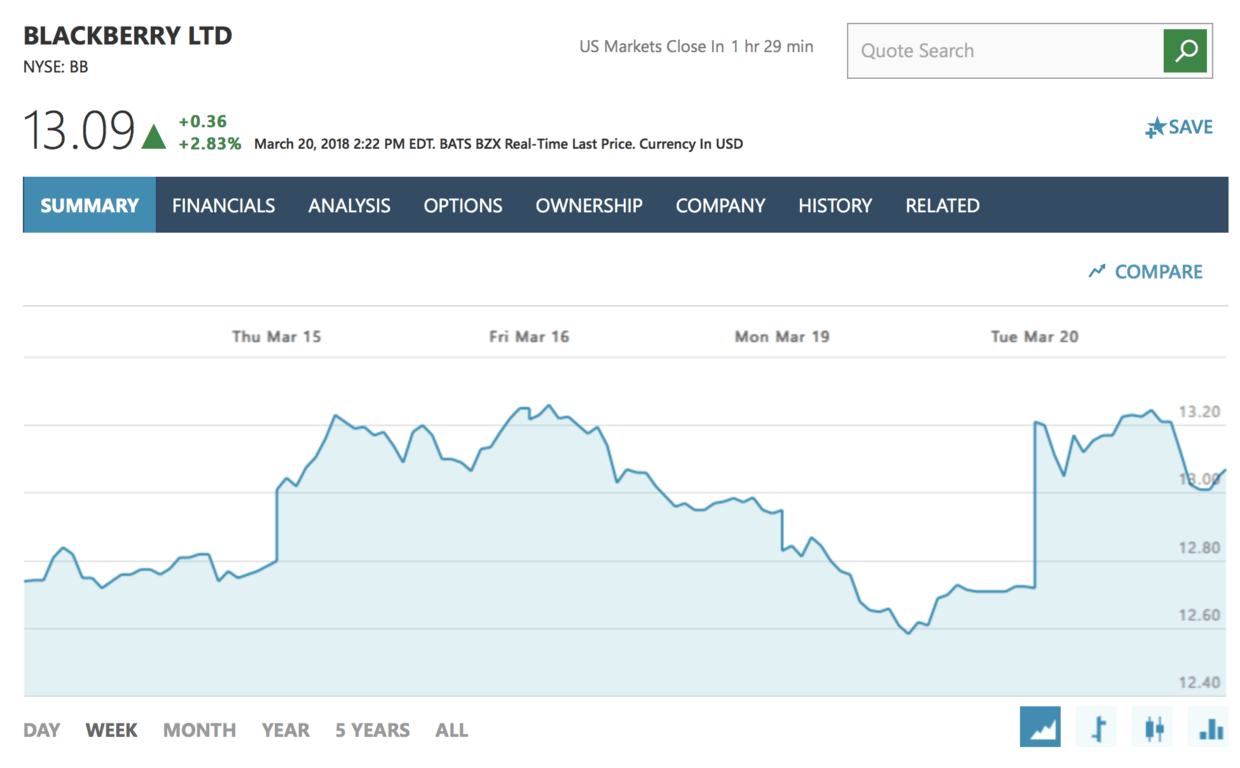The height and width of the screenshot is (768, 1240).
Task: Click the SAVE link
Action: pos(1190,127)
